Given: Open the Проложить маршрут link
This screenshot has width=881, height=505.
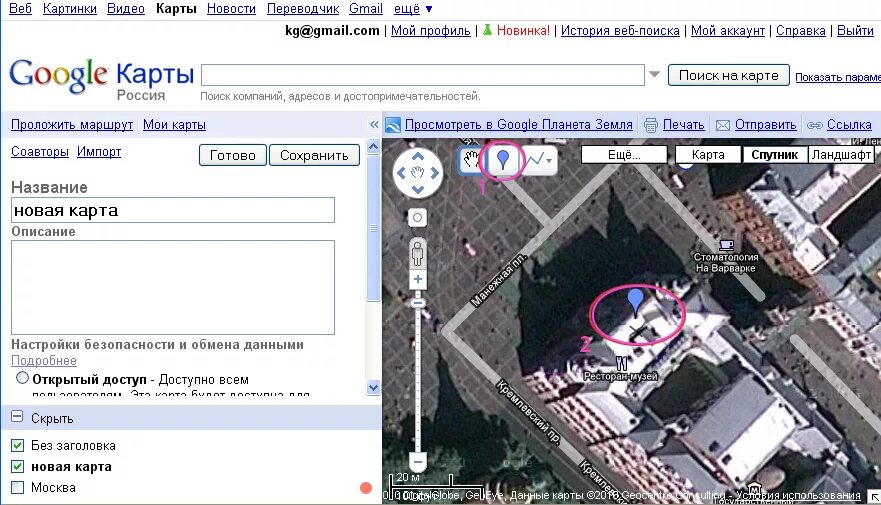Looking at the screenshot, I should pyautogui.click(x=72, y=125).
